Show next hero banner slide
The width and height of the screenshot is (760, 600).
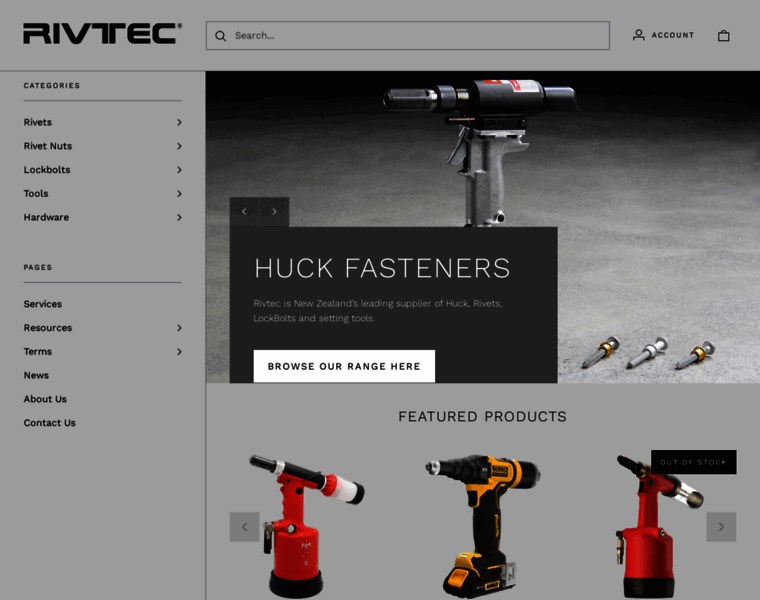274,211
